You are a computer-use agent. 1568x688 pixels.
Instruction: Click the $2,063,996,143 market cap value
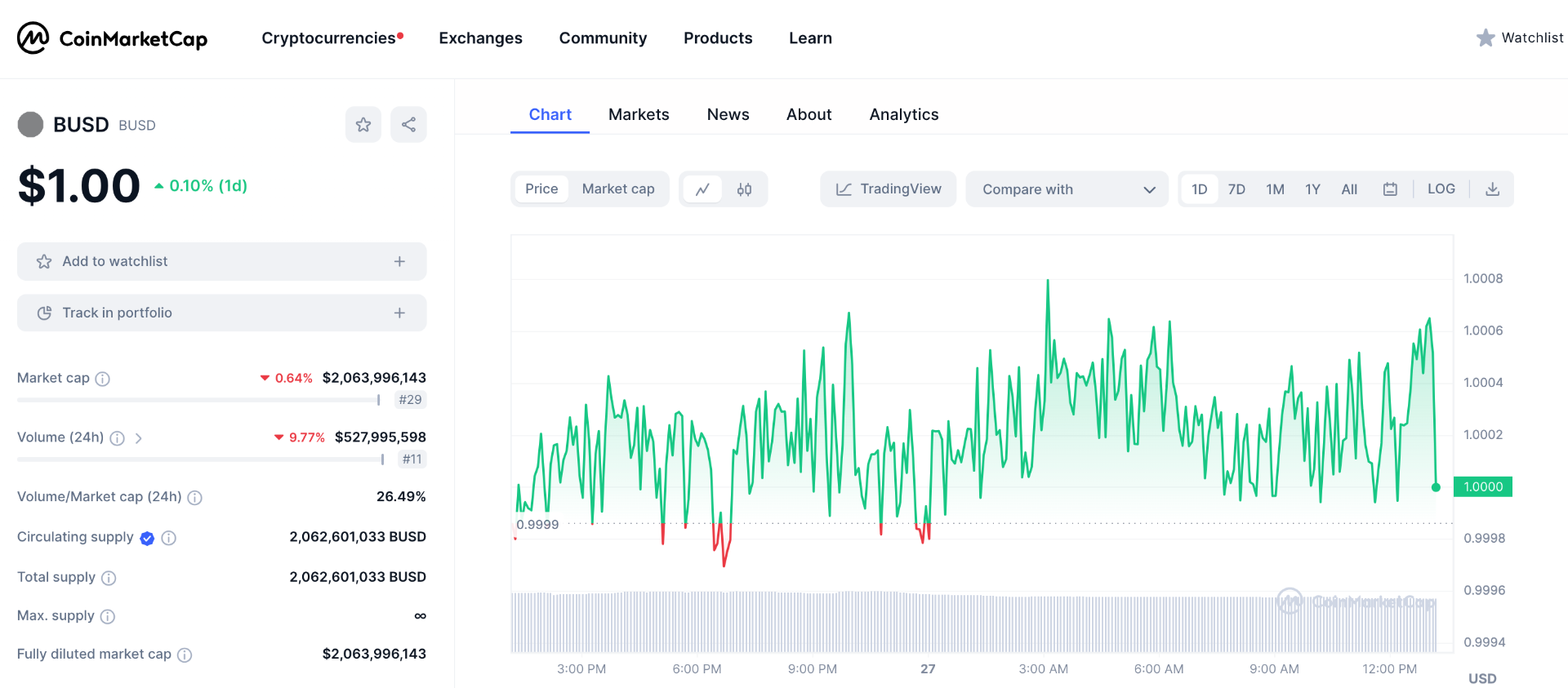coord(374,378)
